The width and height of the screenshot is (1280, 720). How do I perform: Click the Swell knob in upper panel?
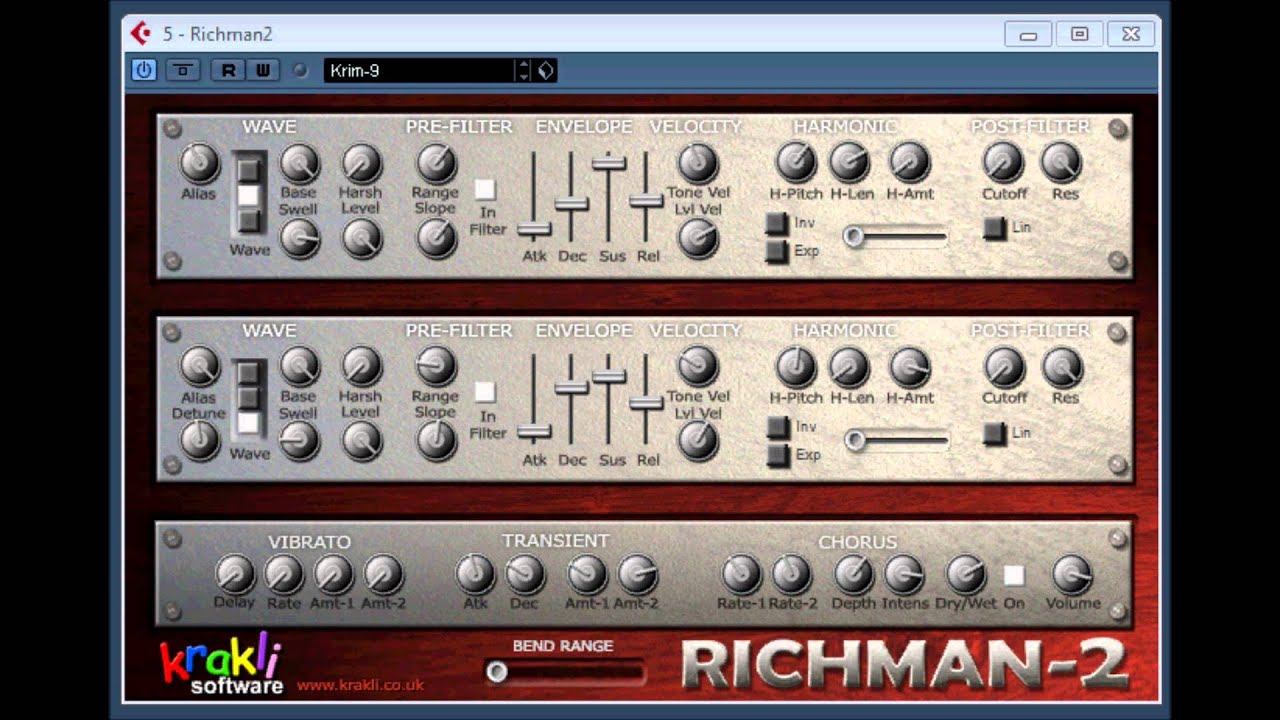coord(299,238)
